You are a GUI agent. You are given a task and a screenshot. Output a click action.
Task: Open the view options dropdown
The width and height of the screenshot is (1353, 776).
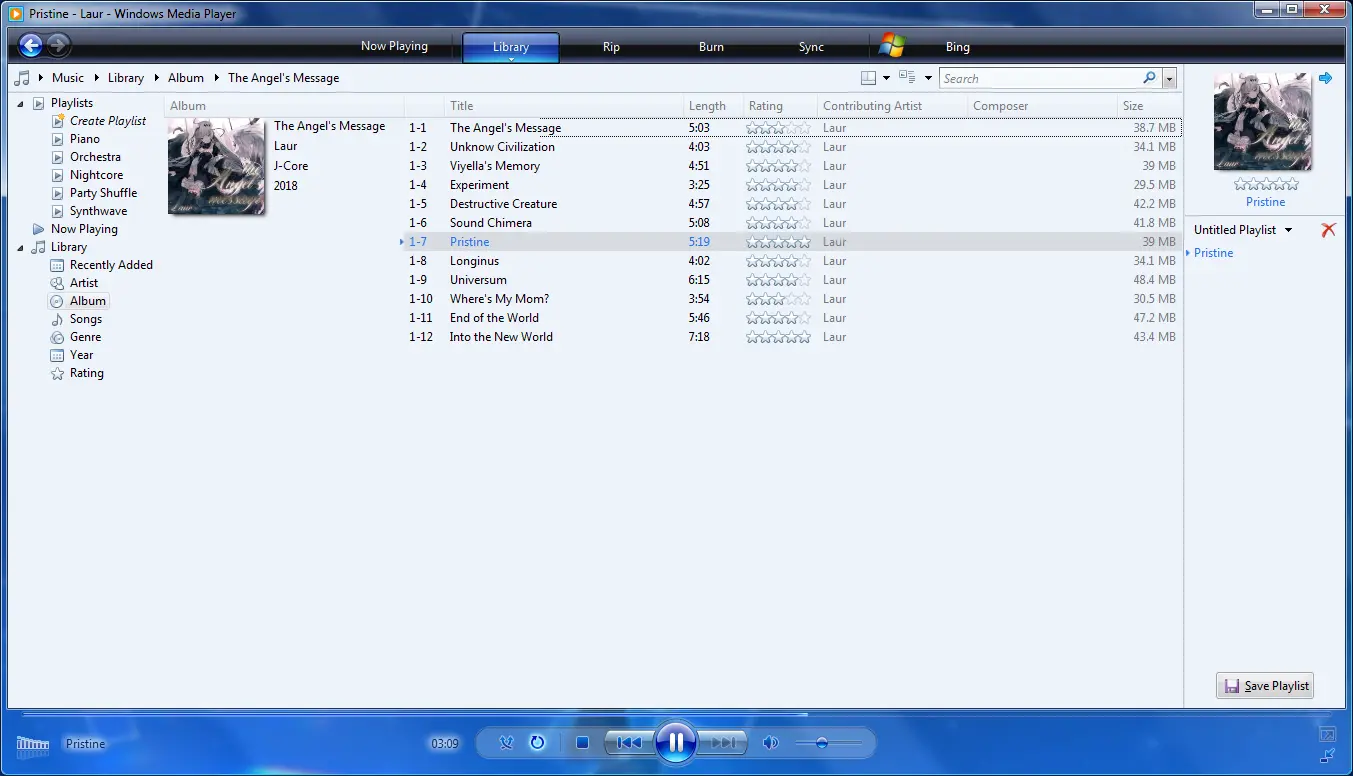[928, 78]
